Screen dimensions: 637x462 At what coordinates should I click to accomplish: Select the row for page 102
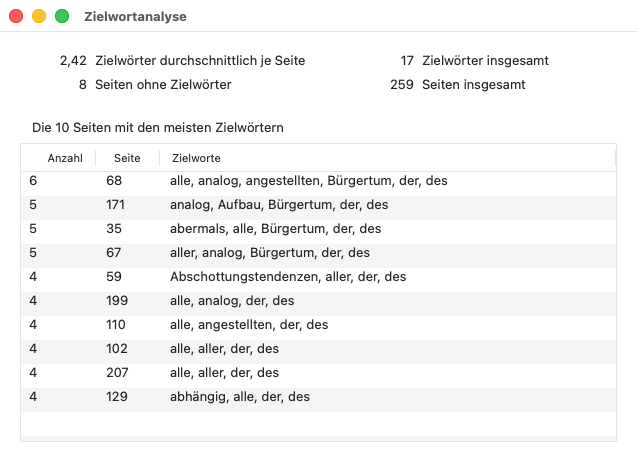[318, 348]
